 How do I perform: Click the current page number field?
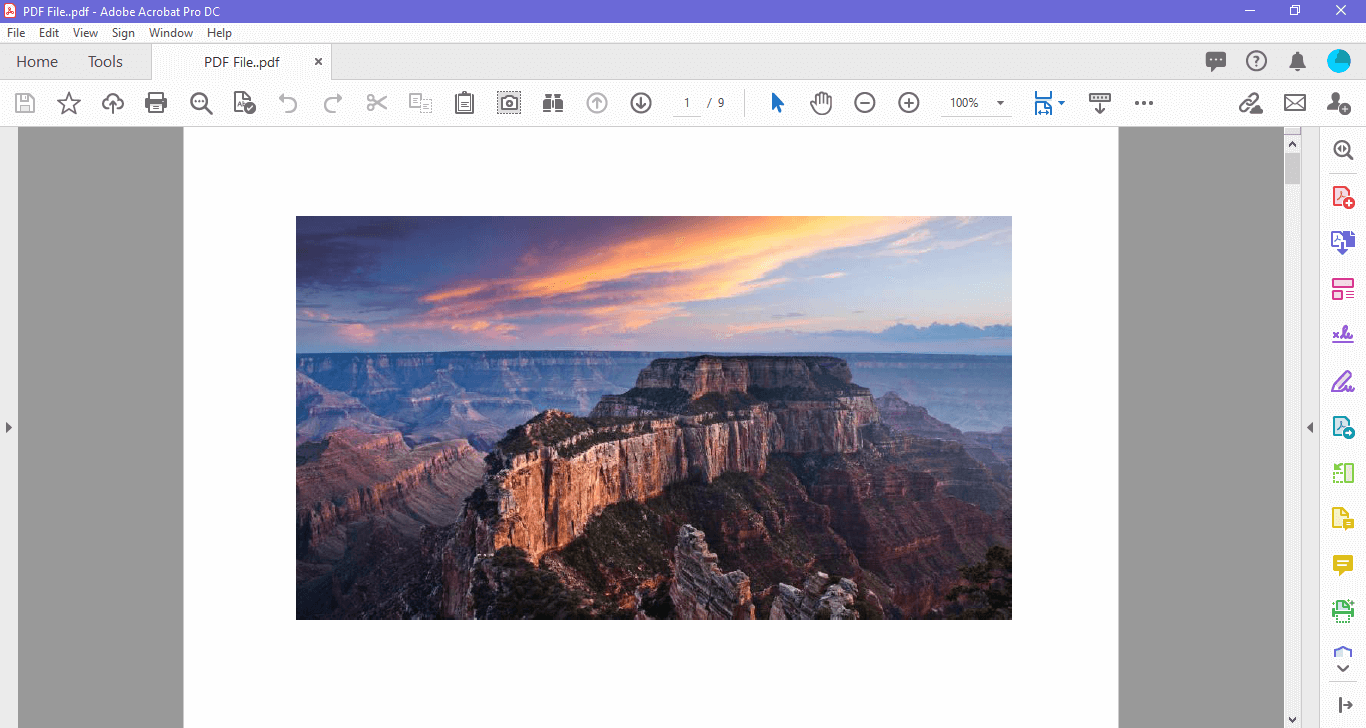(686, 103)
